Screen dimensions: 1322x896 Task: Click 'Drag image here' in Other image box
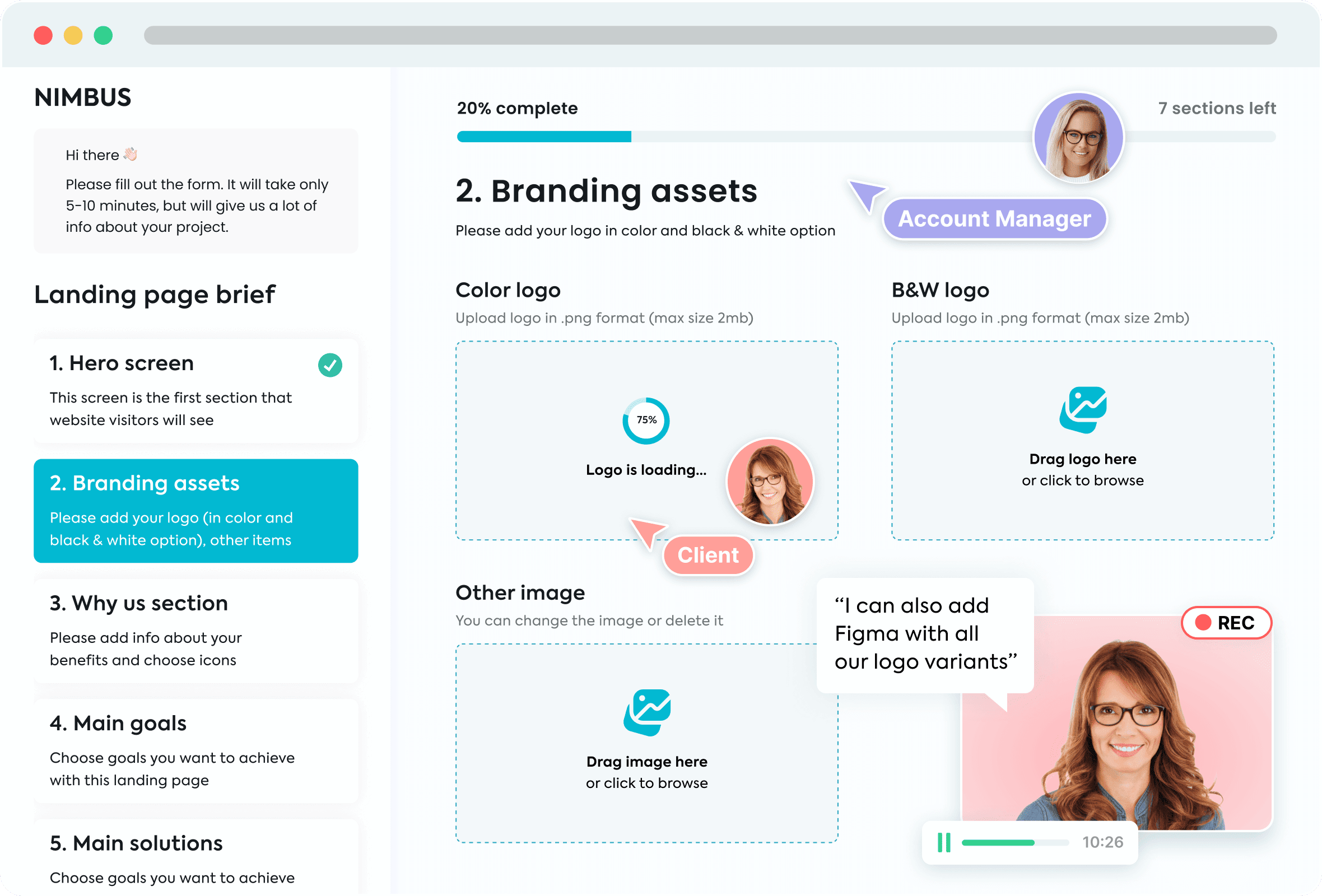point(647,761)
